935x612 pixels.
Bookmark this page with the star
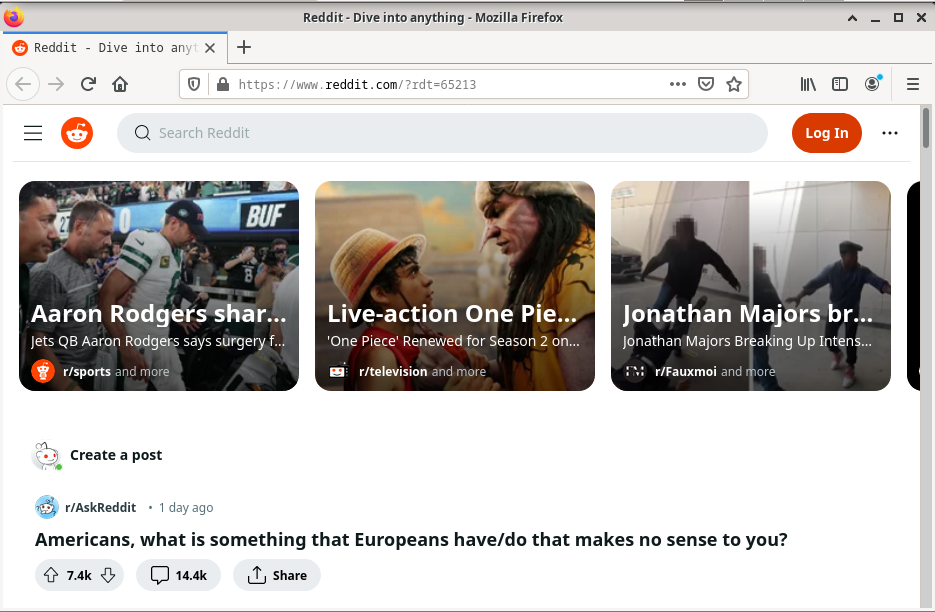click(x=734, y=84)
